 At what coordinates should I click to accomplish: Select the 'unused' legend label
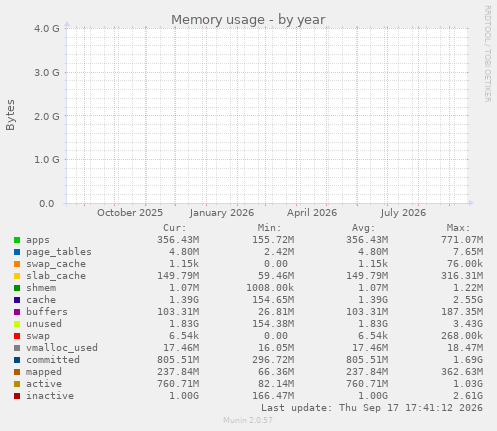pyautogui.click(x=44, y=324)
